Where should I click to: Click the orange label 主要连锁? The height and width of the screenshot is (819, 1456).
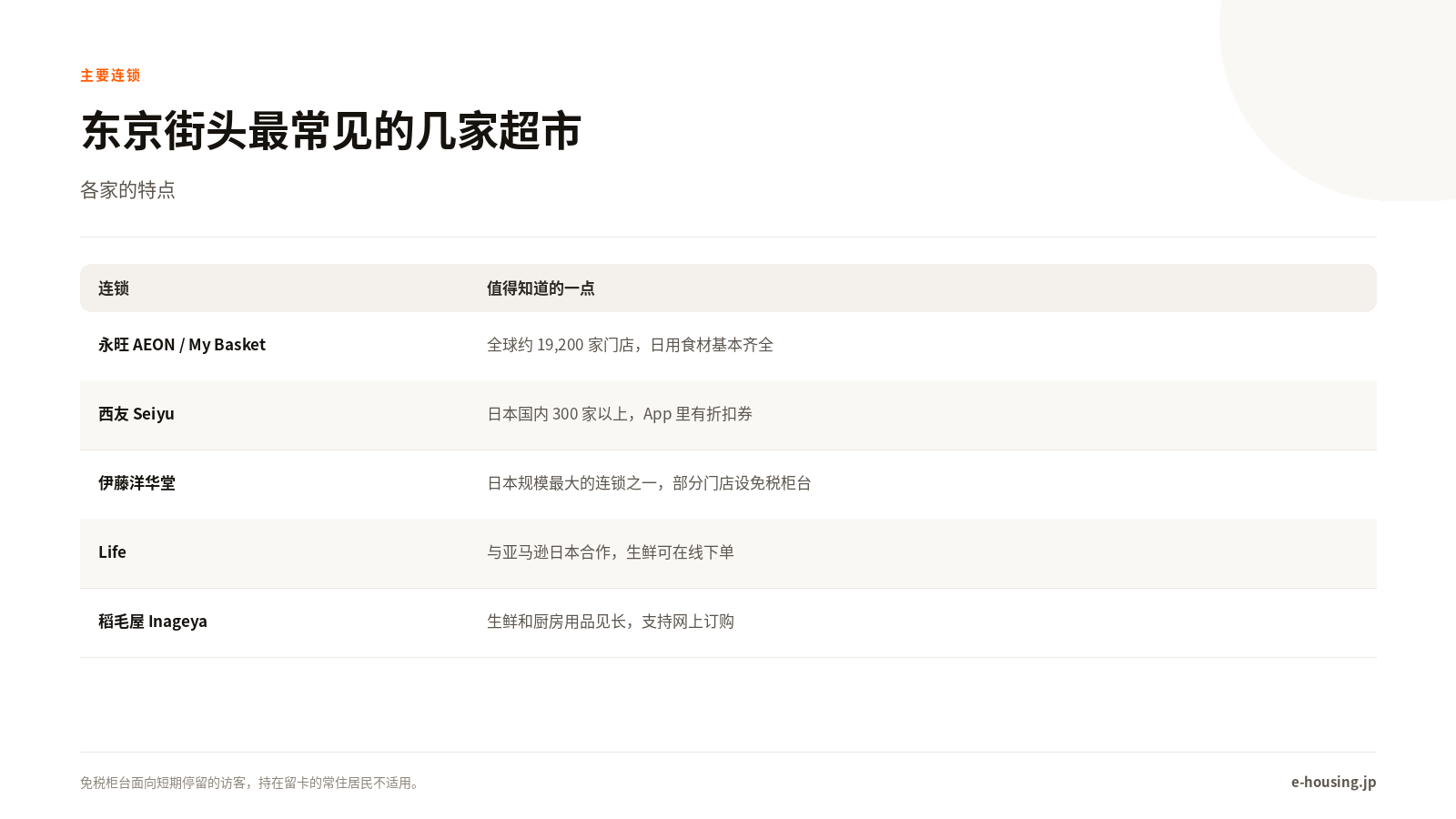[x=110, y=76]
